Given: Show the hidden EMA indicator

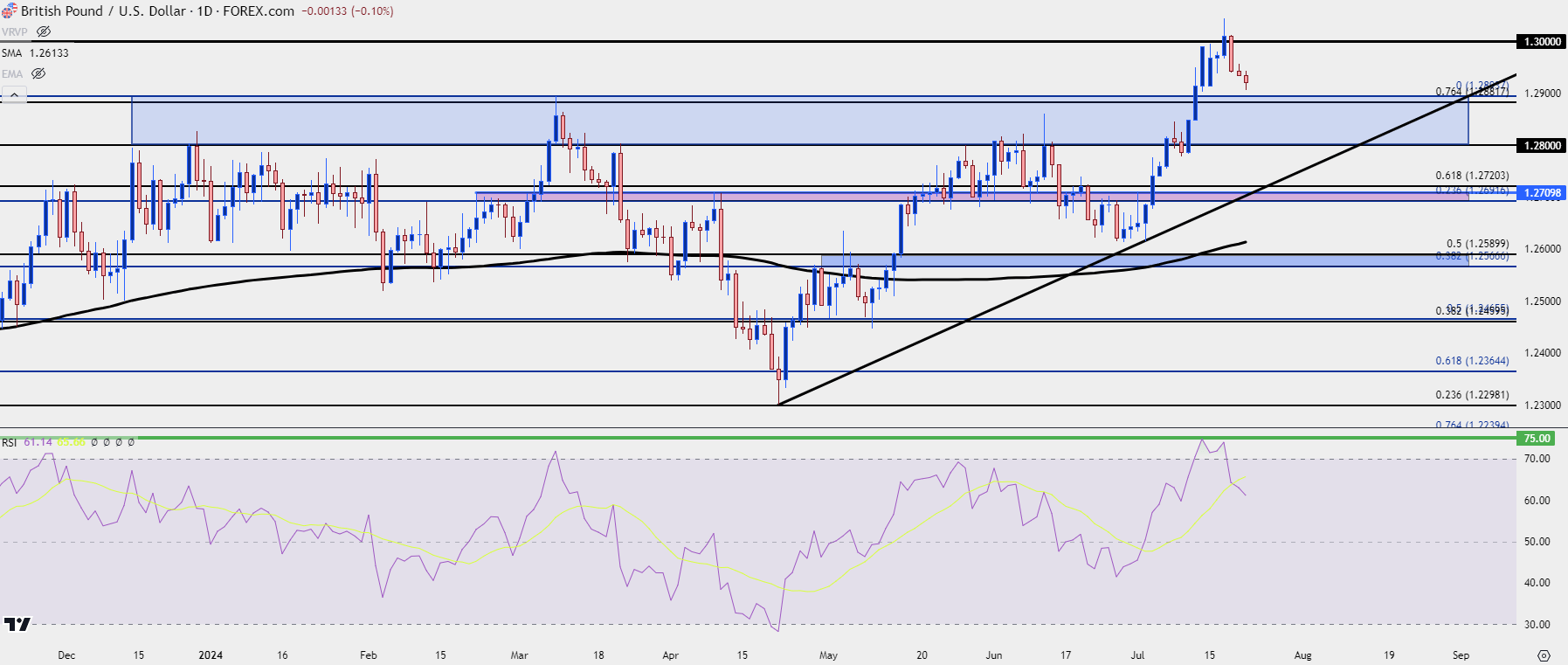Looking at the screenshot, I should pyautogui.click(x=38, y=73).
